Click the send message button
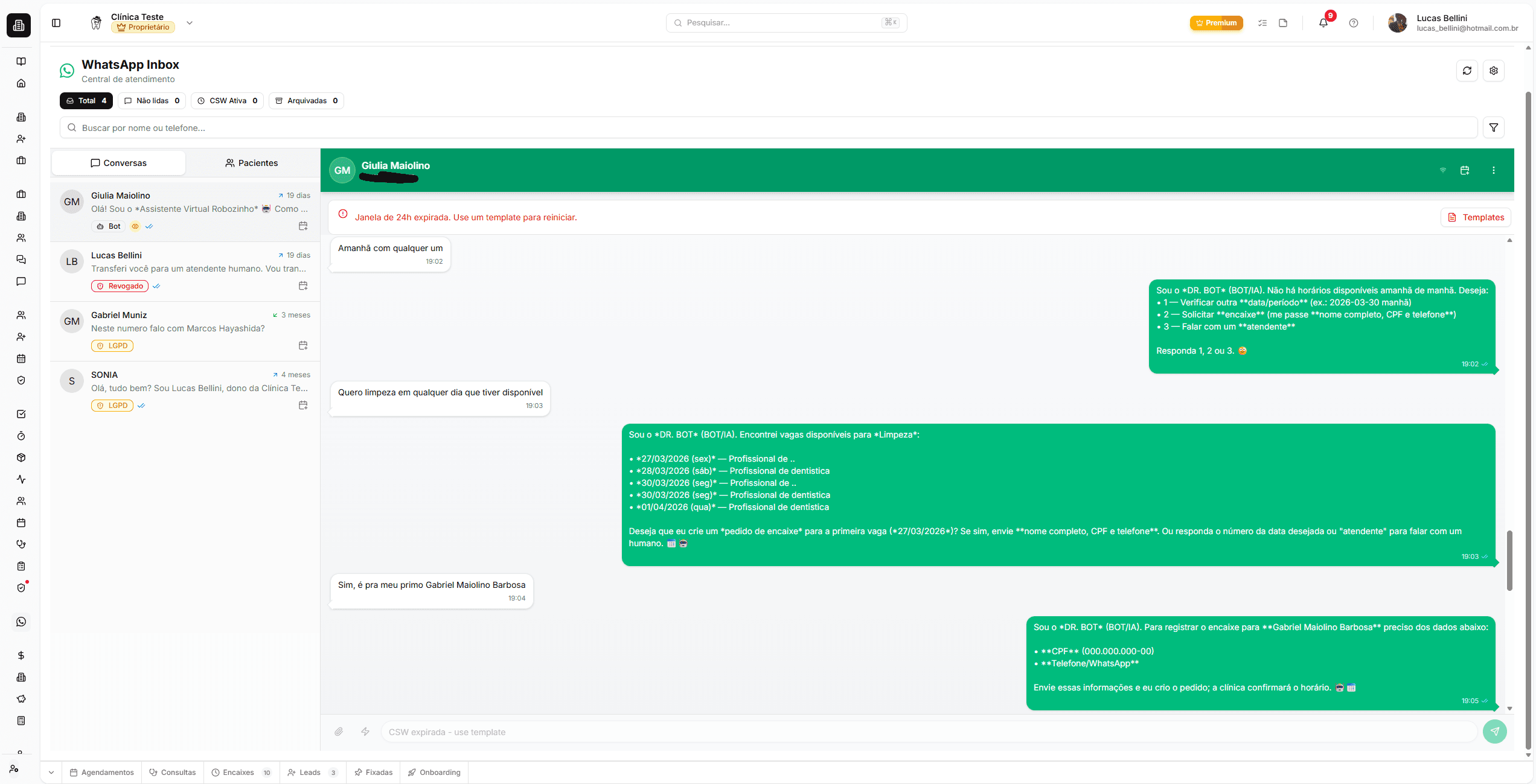This screenshot has height=784, width=1536. point(1495,731)
